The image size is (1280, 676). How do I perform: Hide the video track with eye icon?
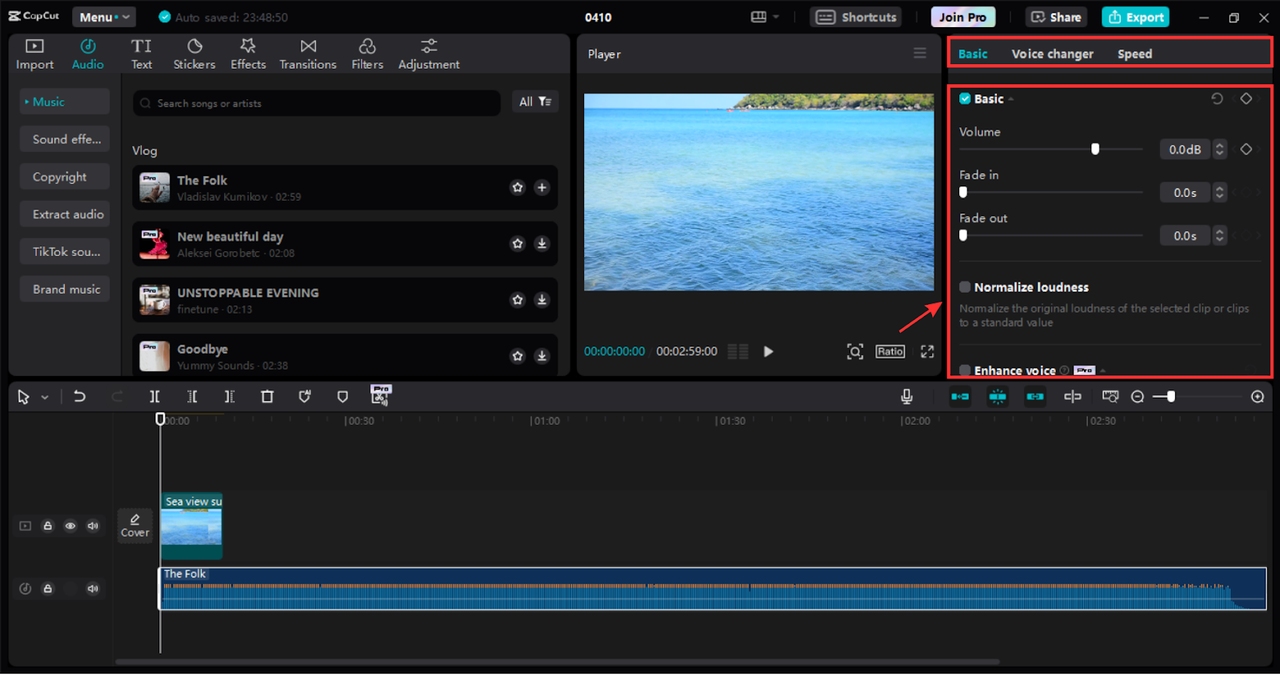tap(70, 525)
